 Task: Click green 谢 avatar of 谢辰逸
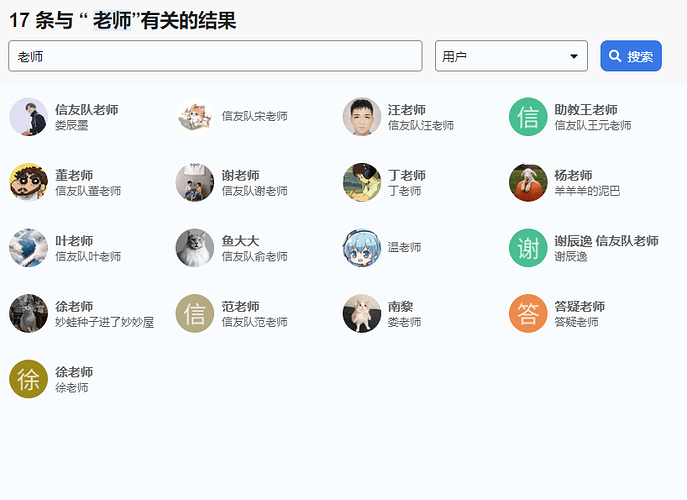pos(528,248)
